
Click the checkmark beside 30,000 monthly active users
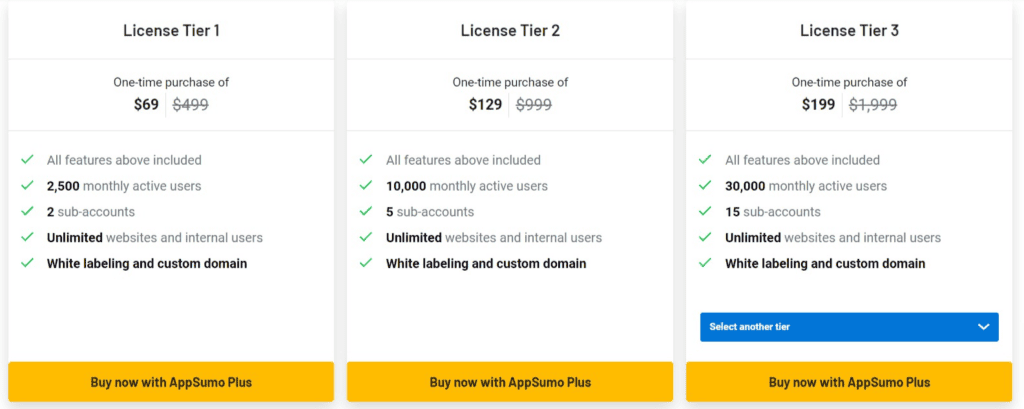(705, 186)
